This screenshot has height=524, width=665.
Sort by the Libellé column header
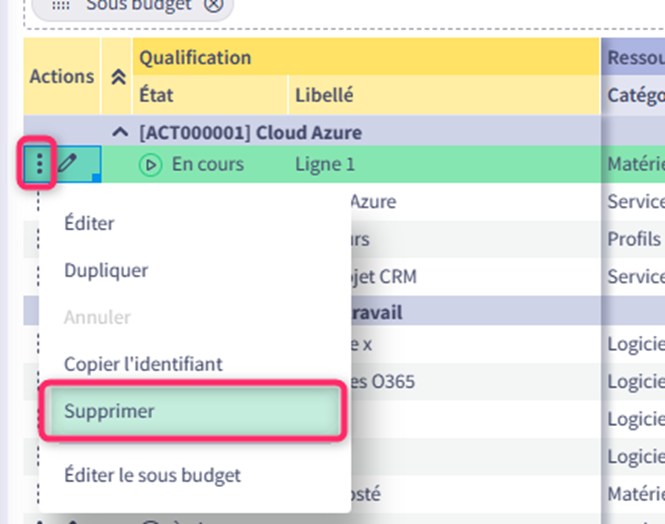tap(324, 96)
